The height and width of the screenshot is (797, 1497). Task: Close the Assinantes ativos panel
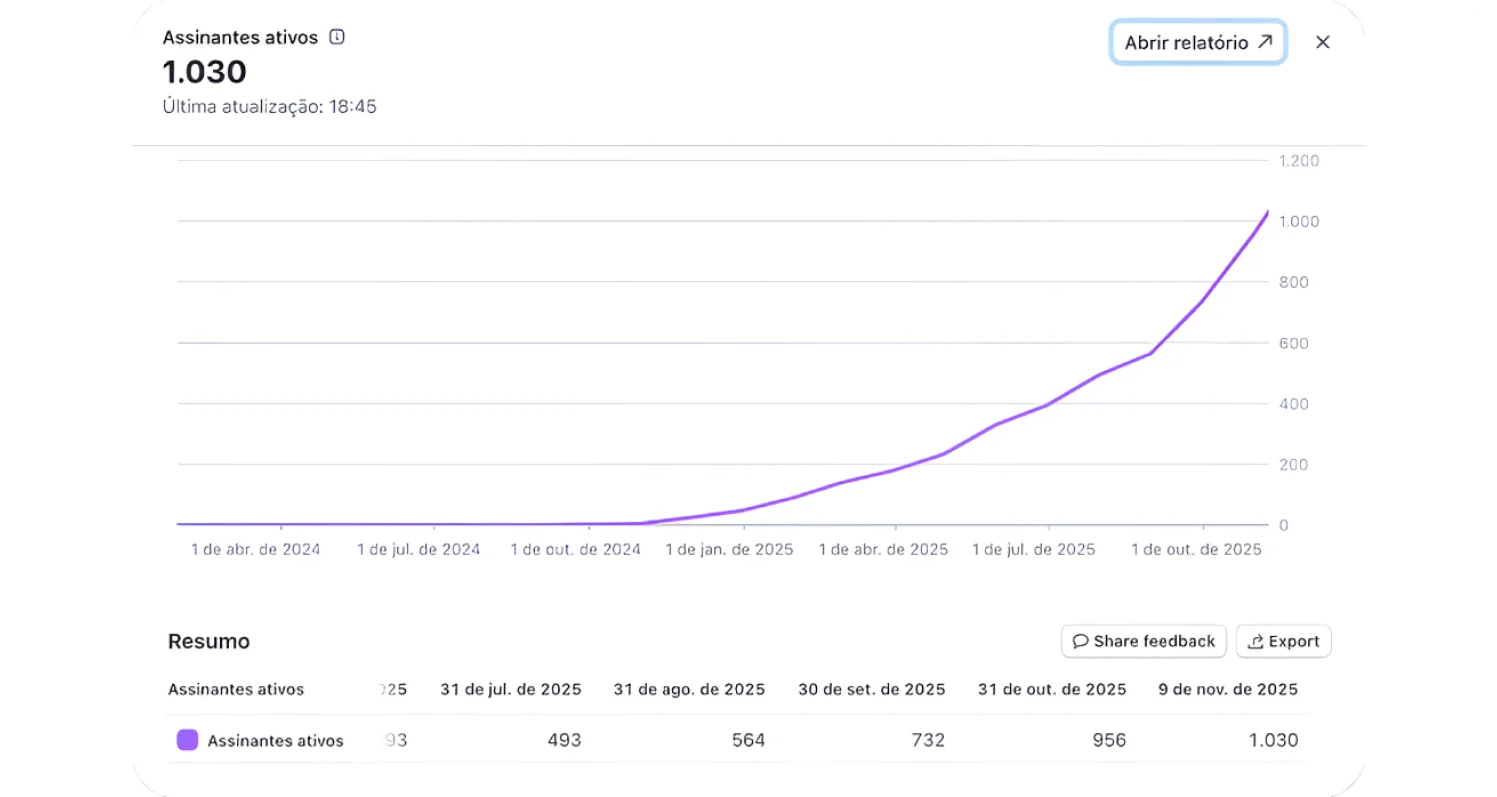coord(1322,42)
